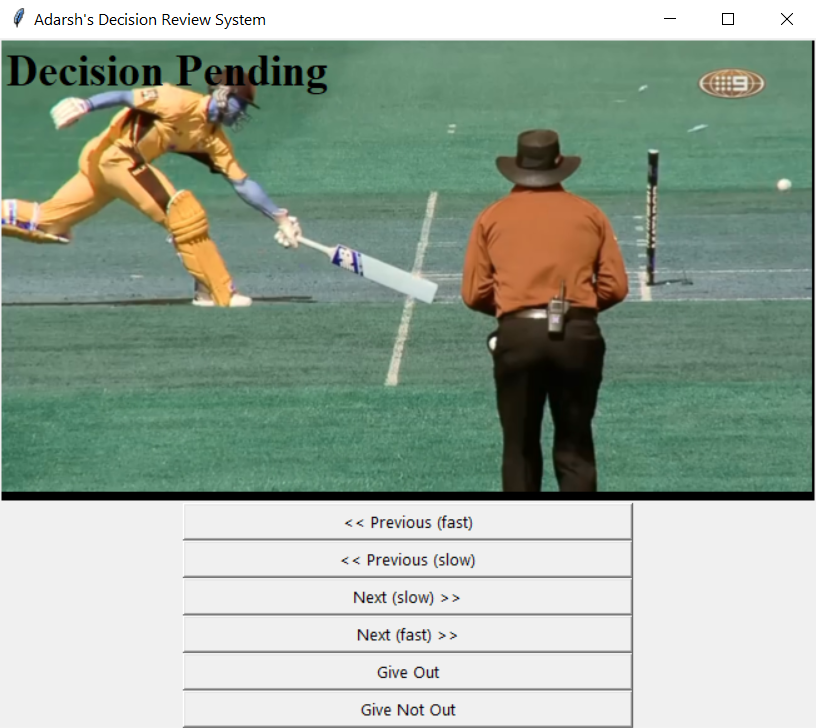Click the feather app icon in title bar
This screenshot has height=728, width=816.
point(17,19)
